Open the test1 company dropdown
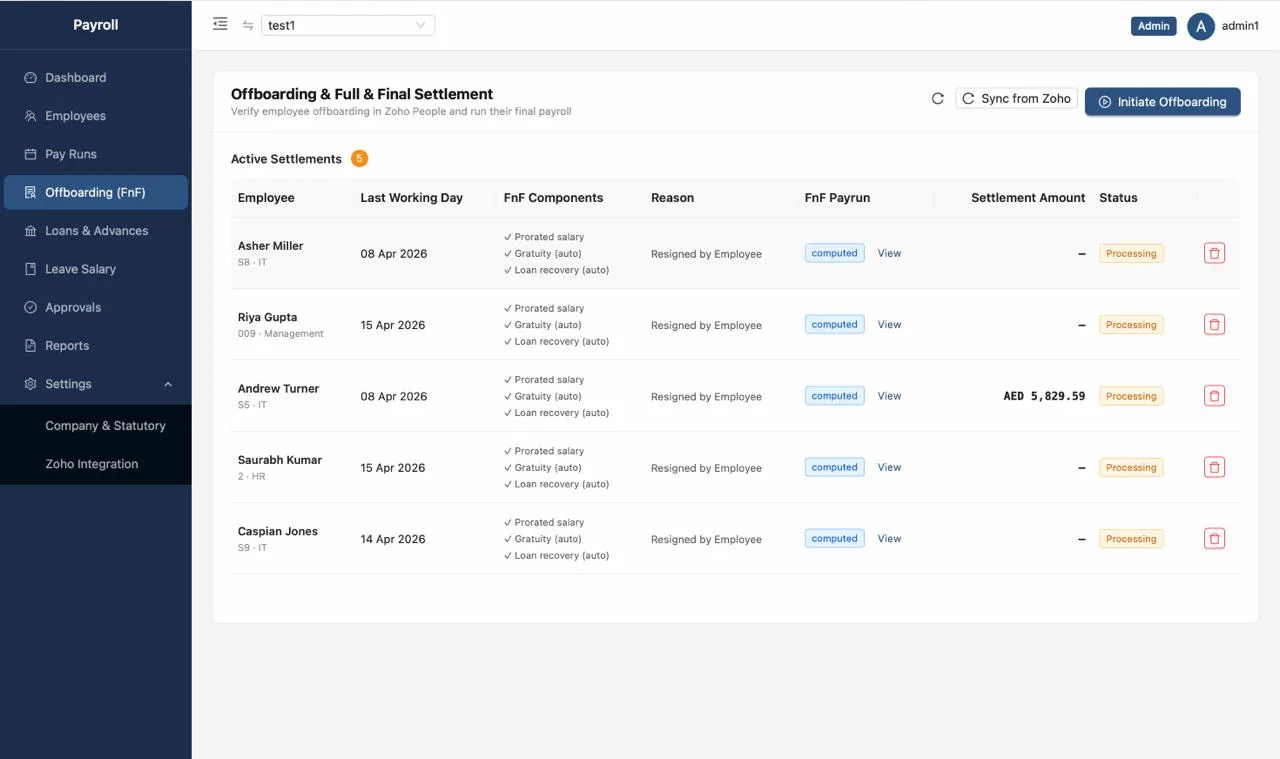The height and width of the screenshot is (759, 1280). click(x=348, y=25)
